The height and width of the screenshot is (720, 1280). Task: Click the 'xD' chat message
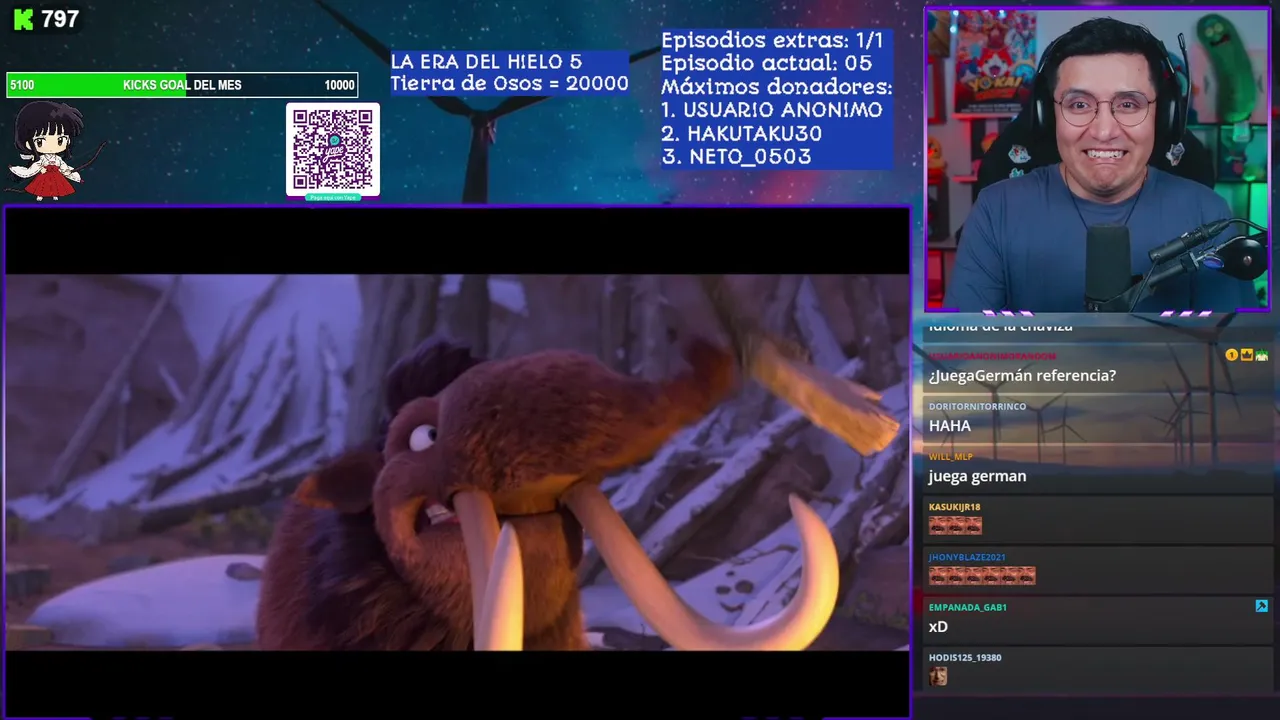click(x=938, y=627)
